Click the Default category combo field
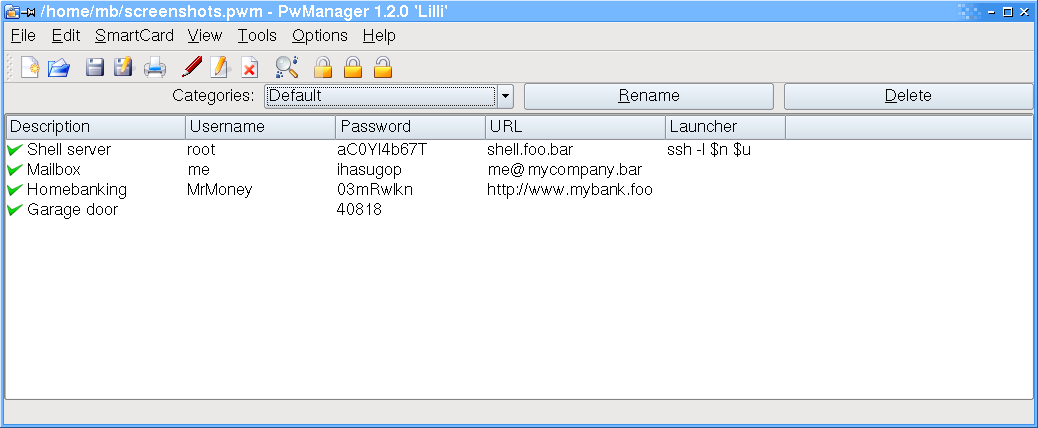 click(x=381, y=96)
